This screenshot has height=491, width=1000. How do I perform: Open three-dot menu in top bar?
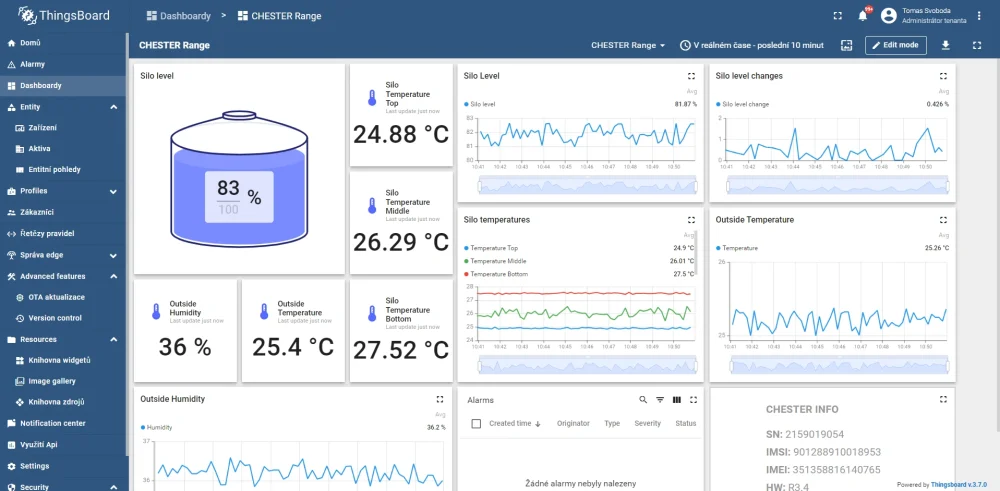(980, 16)
